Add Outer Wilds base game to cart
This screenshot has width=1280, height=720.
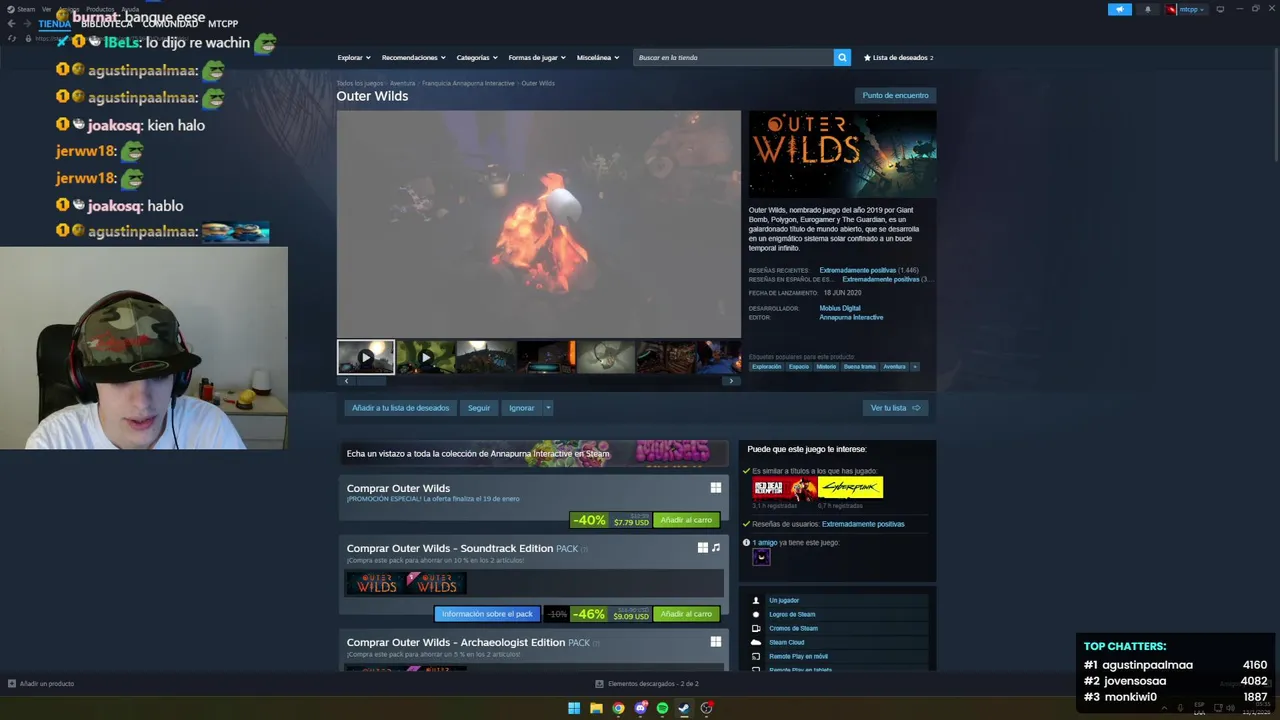pyautogui.click(x=686, y=520)
